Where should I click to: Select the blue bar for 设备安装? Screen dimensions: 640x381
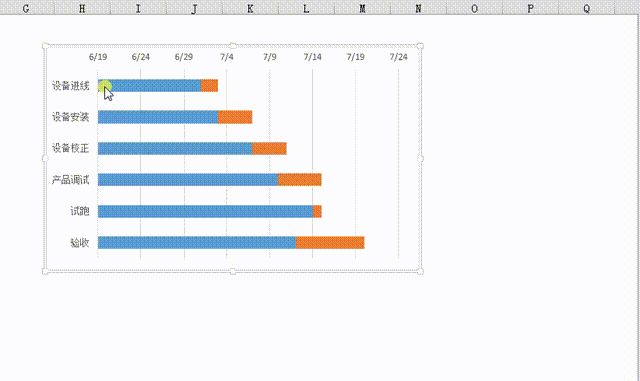click(x=158, y=117)
